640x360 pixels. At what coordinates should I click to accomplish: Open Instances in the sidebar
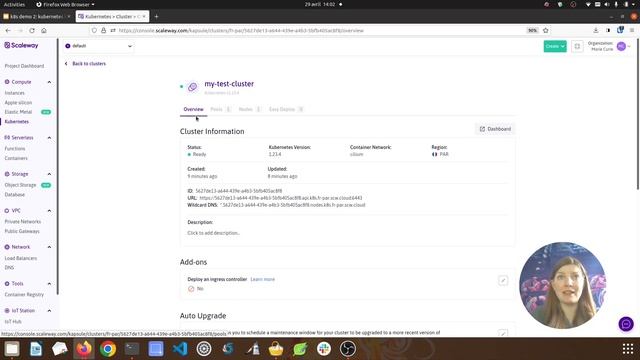pos(15,93)
